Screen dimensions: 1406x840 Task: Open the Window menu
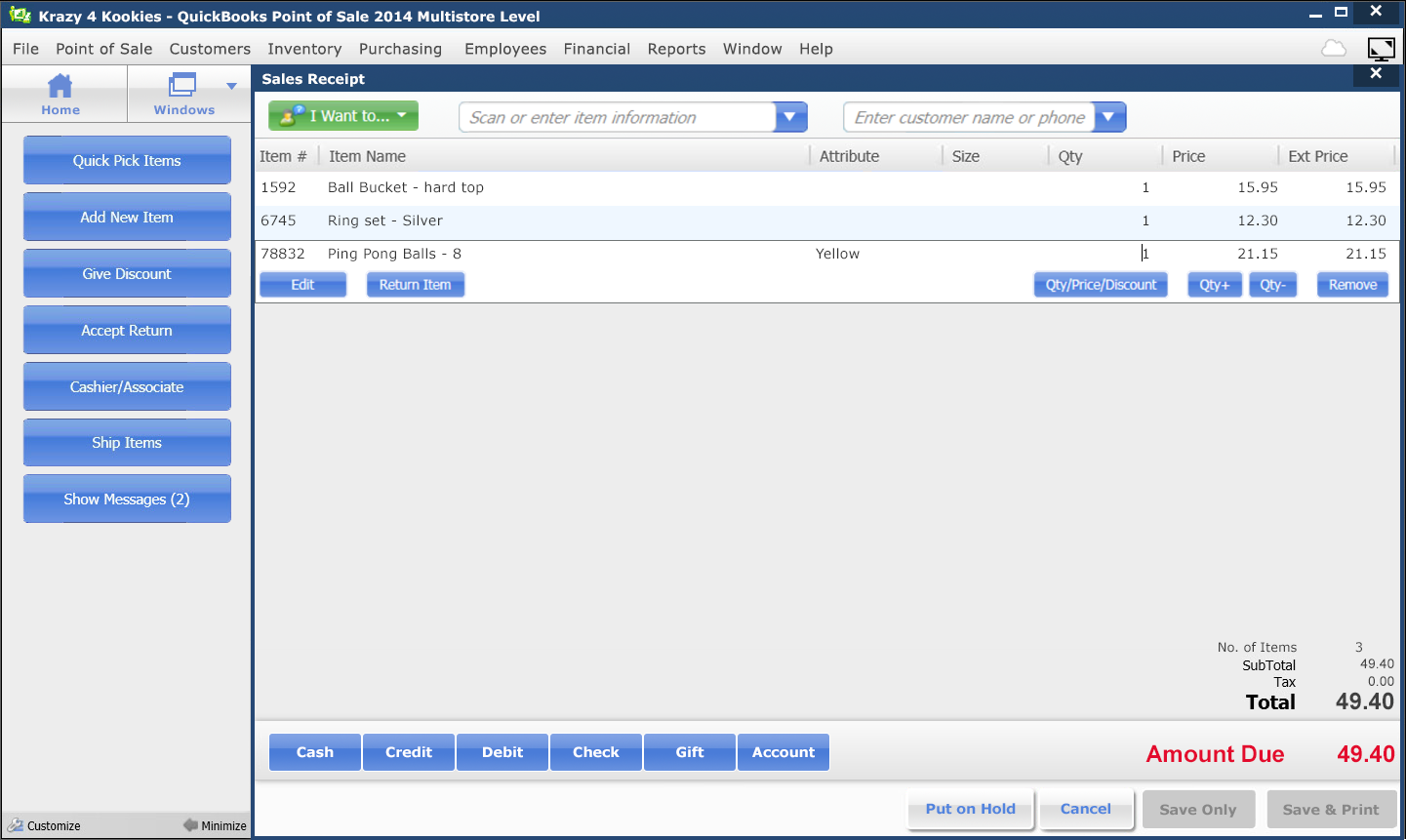pyautogui.click(x=752, y=49)
